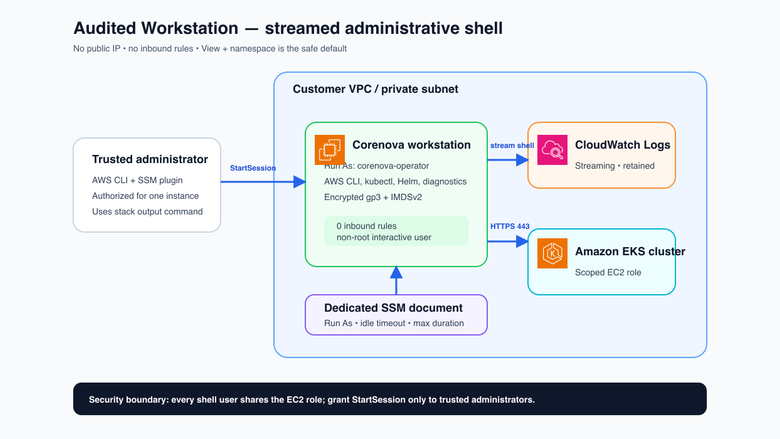Click the CloudWatch Logs pink icon
The width and height of the screenshot is (780, 439).
point(552,150)
